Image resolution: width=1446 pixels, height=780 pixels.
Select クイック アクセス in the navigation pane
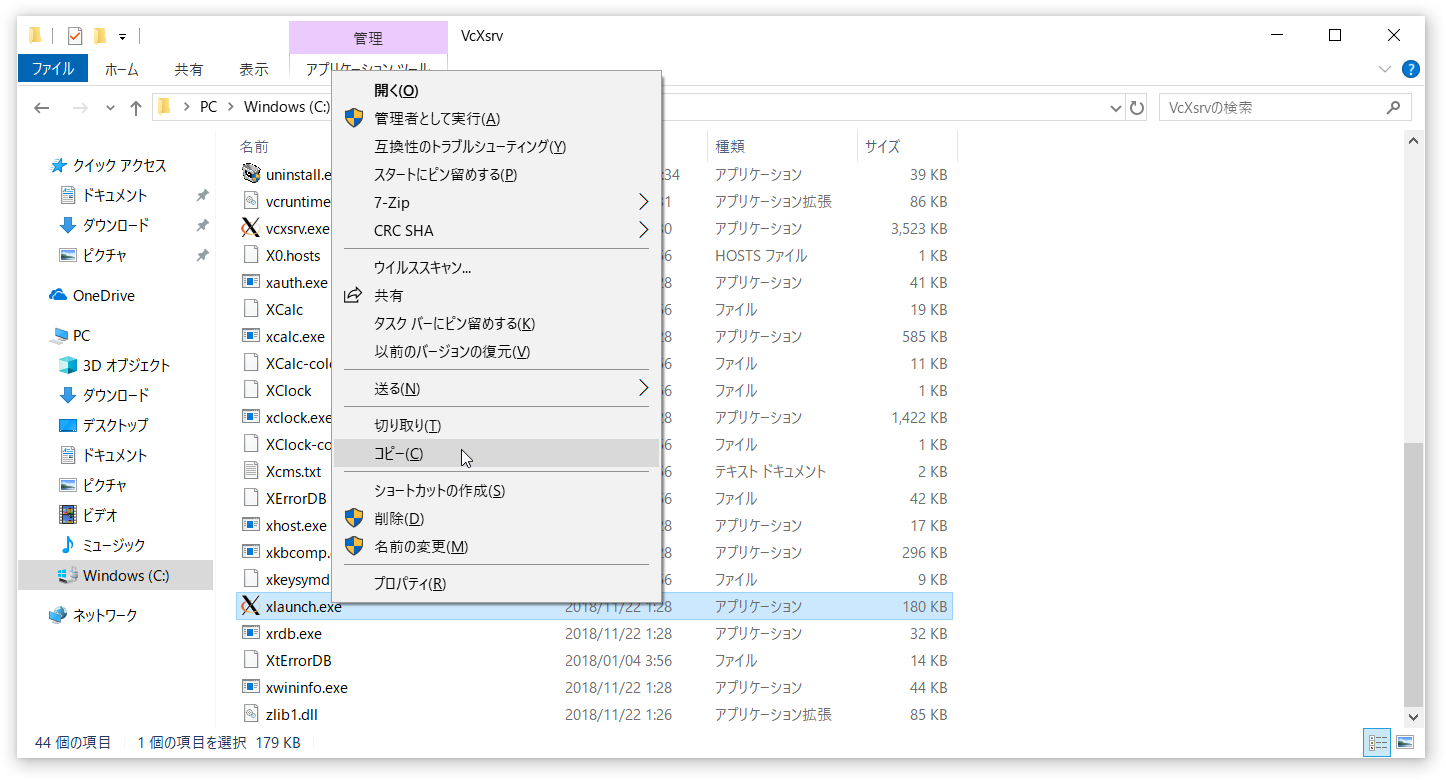[x=119, y=165]
